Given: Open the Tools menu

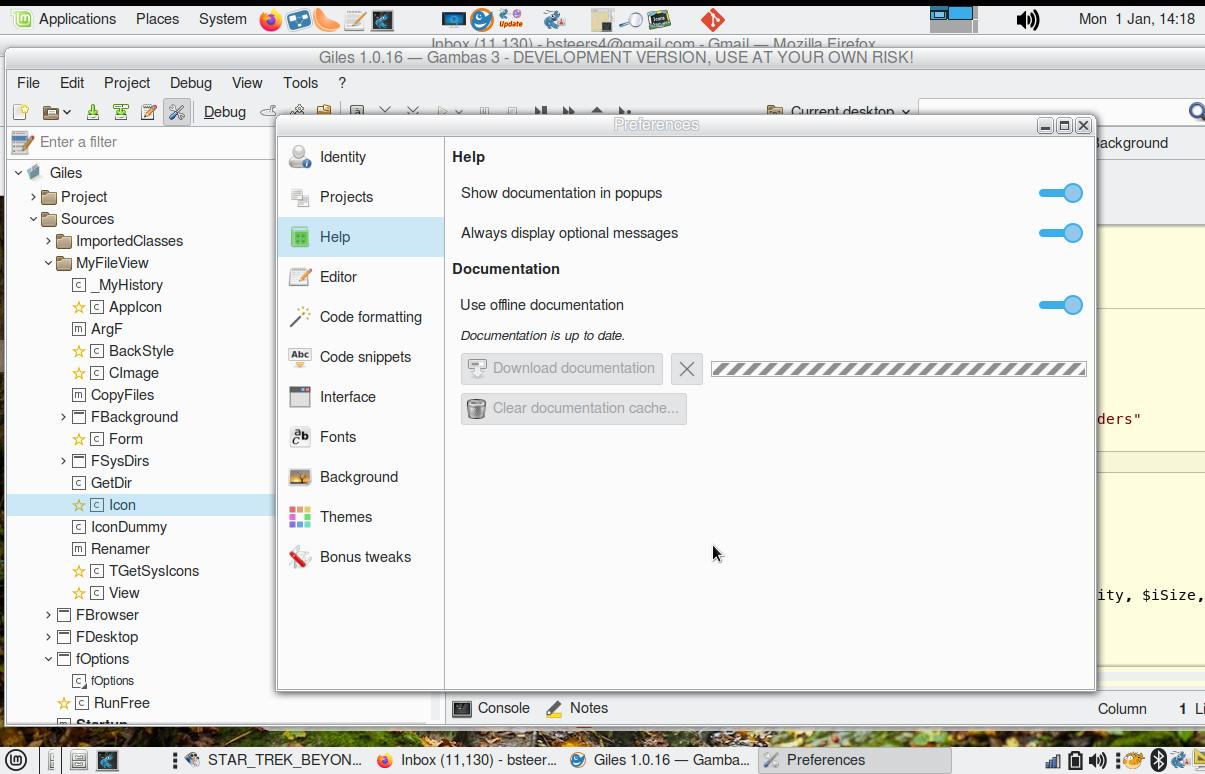Looking at the screenshot, I should [x=300, y=83].
